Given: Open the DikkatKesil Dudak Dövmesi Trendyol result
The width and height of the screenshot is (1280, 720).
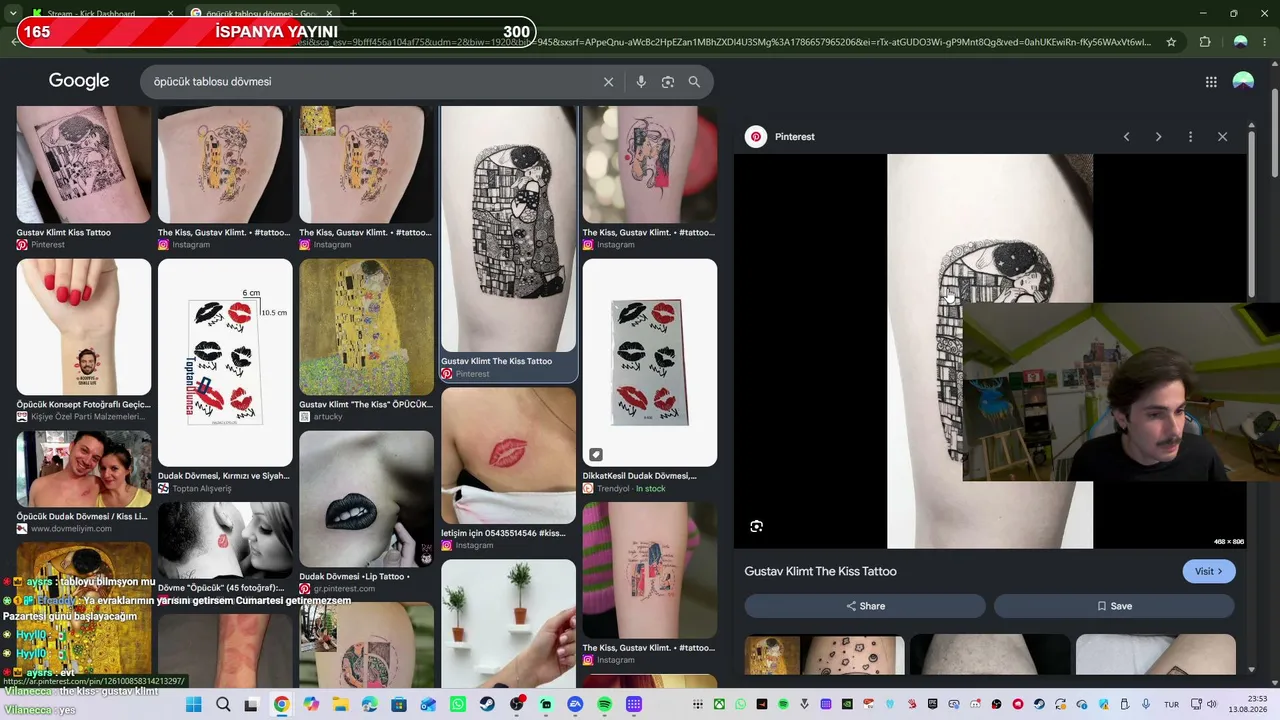Looking at the screenshot, I should pyautogui.click(x=650, y=363).
